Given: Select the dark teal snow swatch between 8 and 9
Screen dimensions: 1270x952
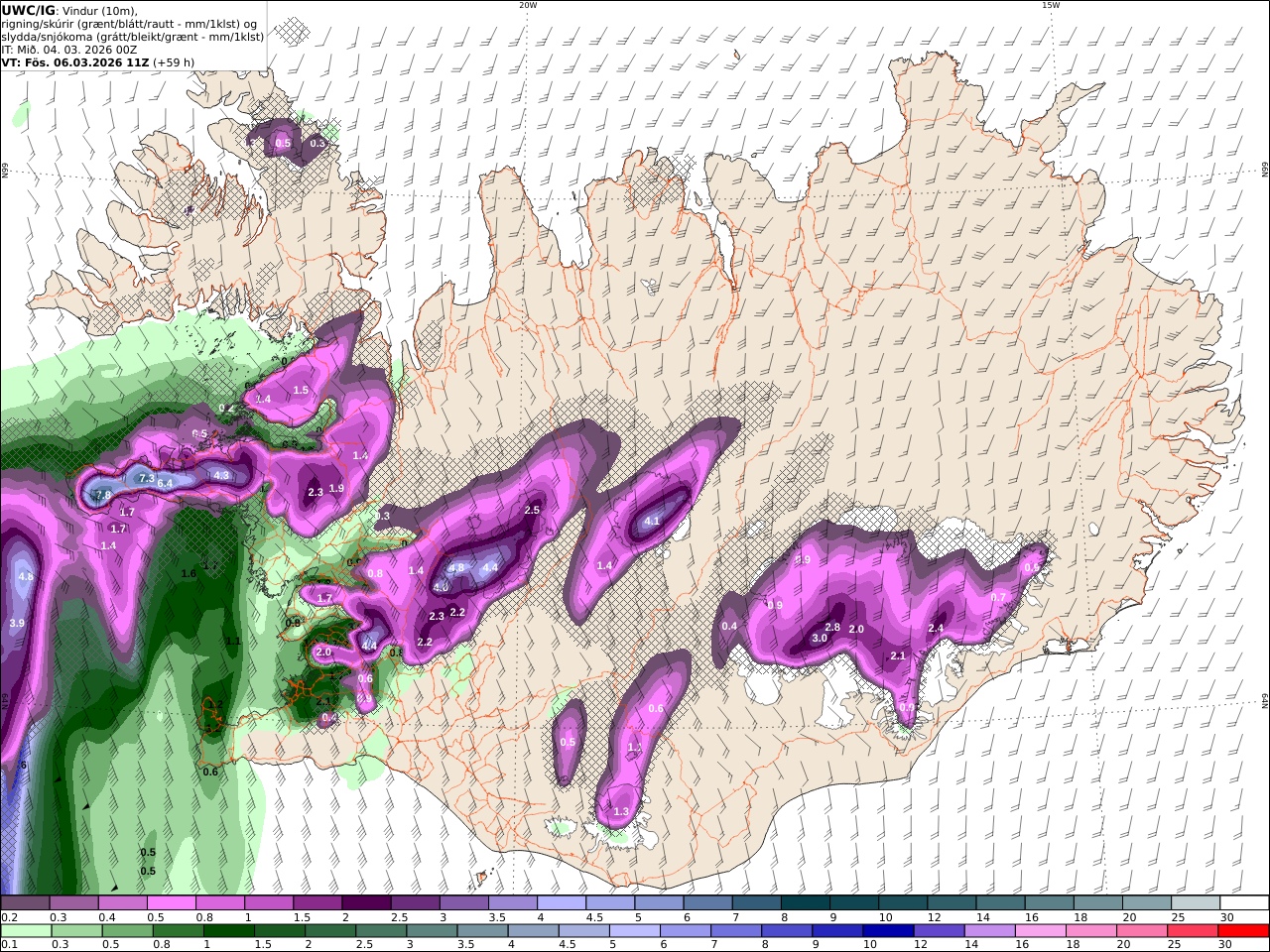Looking at the screenshot, I should tap(806, 902).
